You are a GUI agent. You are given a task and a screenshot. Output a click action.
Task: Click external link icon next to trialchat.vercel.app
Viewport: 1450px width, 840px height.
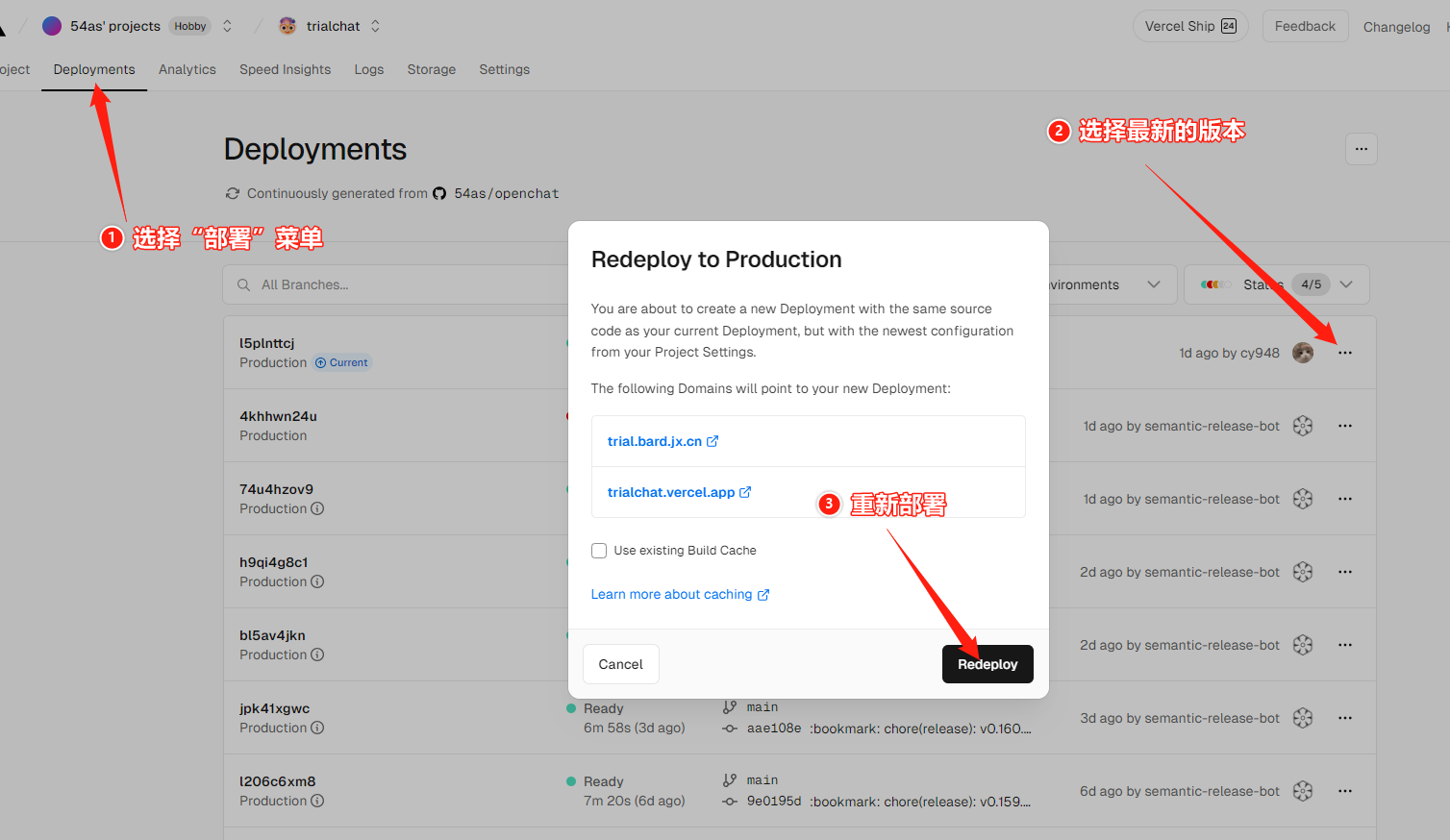[745, 492]
